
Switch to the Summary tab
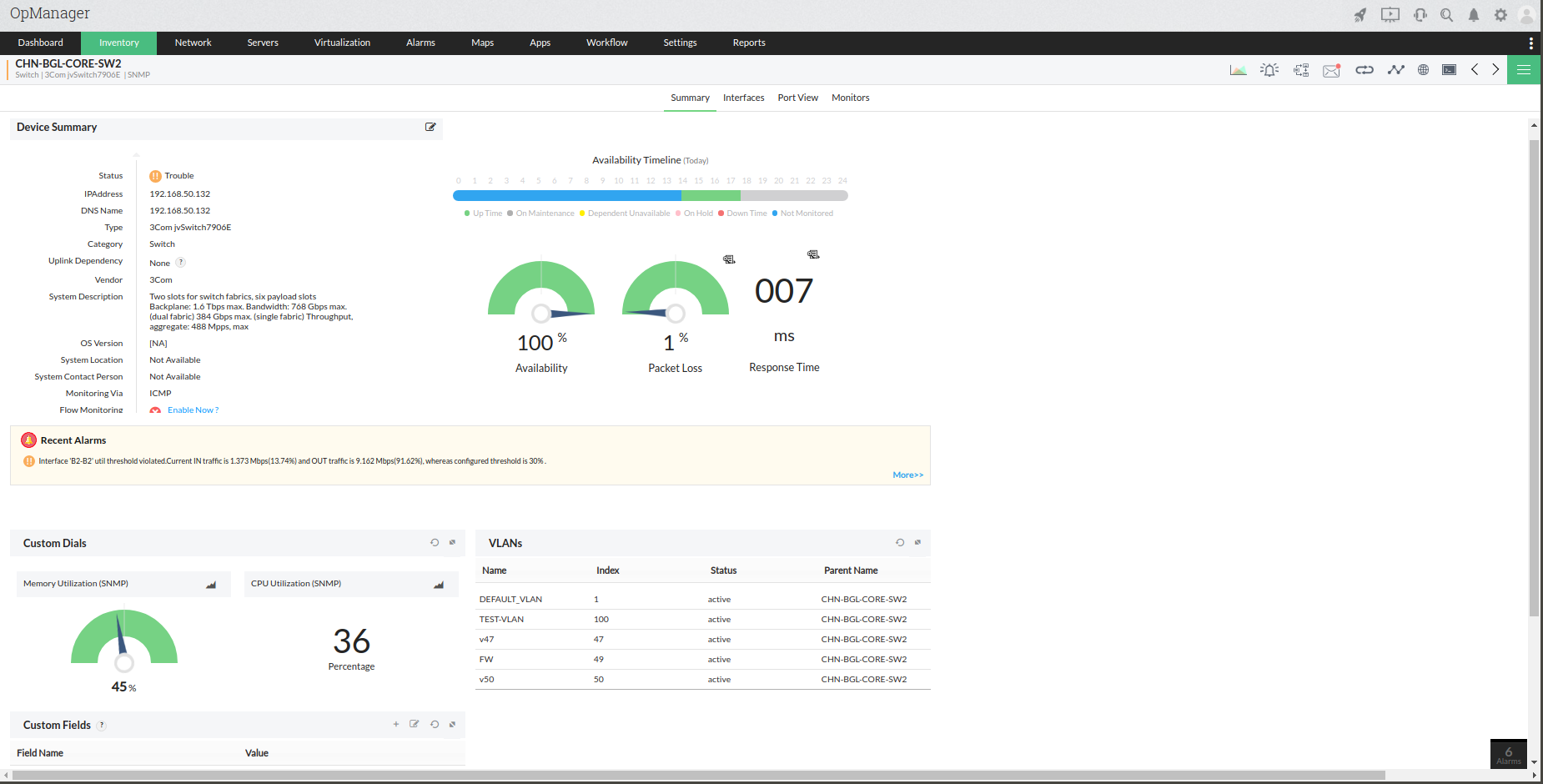pyautogui.click(x=691, y=98)
